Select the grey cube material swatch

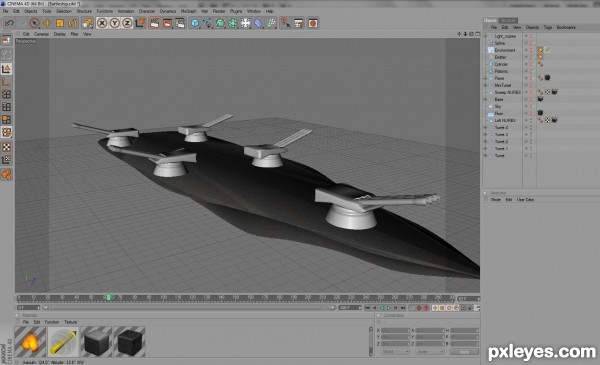point(96,342)
